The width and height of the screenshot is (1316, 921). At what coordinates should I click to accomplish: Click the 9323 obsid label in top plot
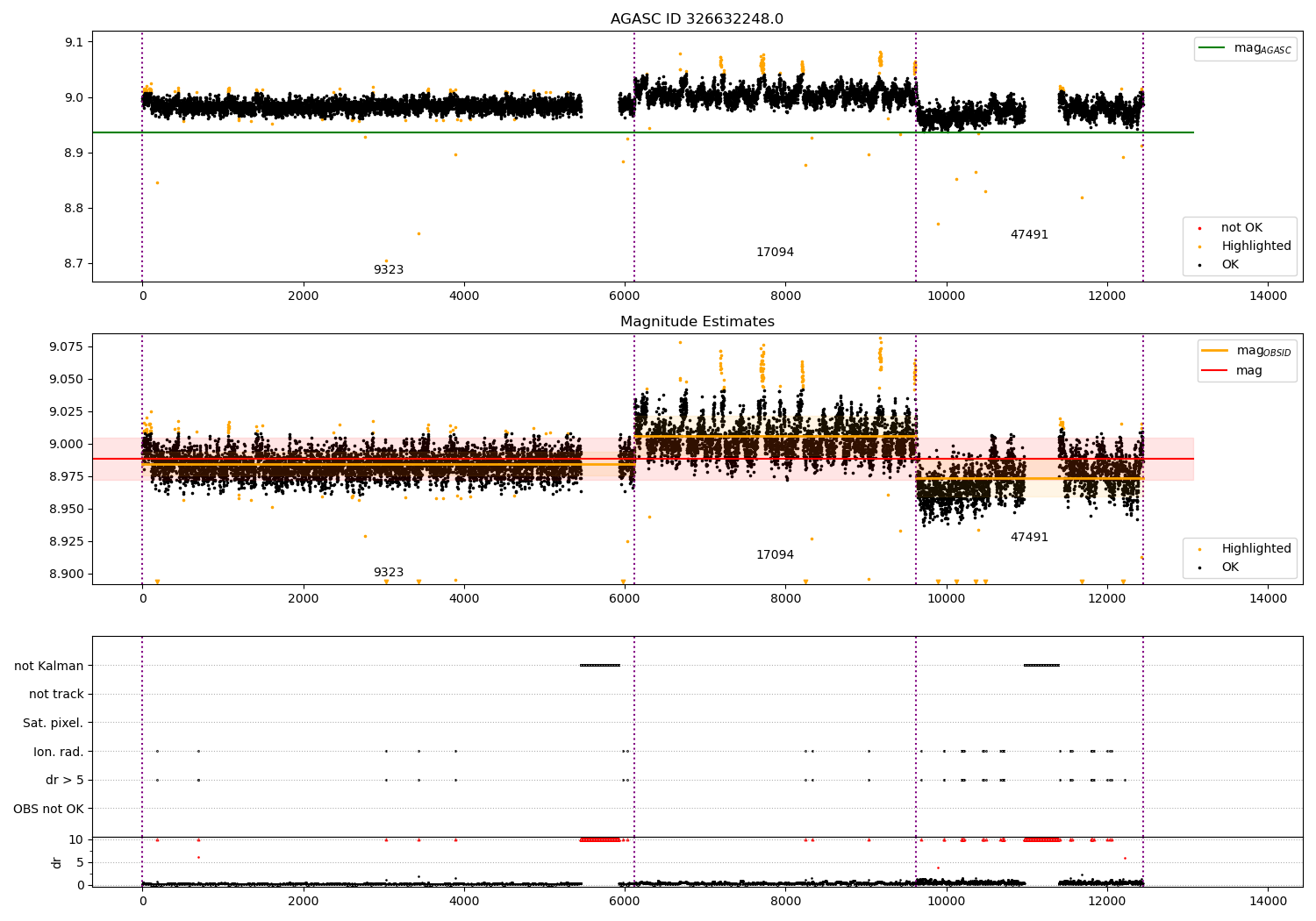point(389,269)
